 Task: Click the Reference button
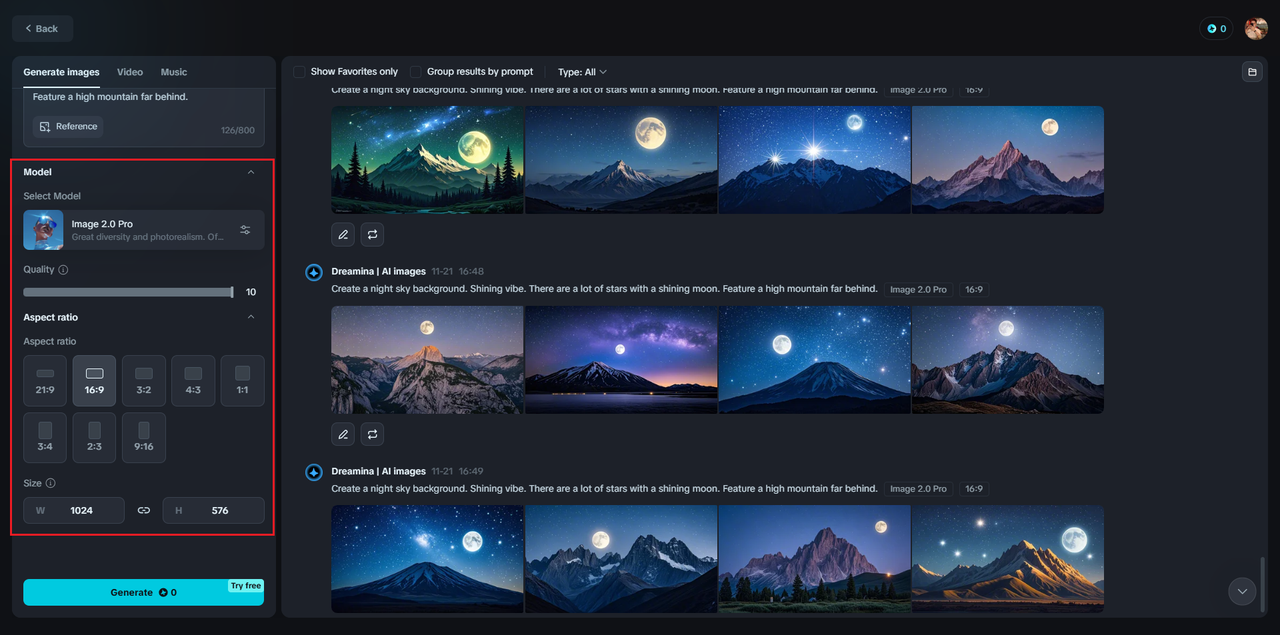click(x=68, y=127)
